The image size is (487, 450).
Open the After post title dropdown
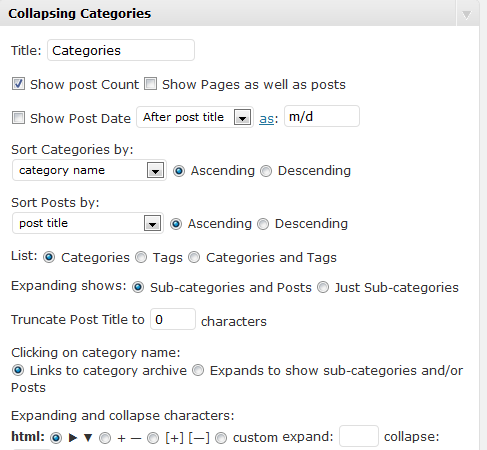(x=195, y=117)
